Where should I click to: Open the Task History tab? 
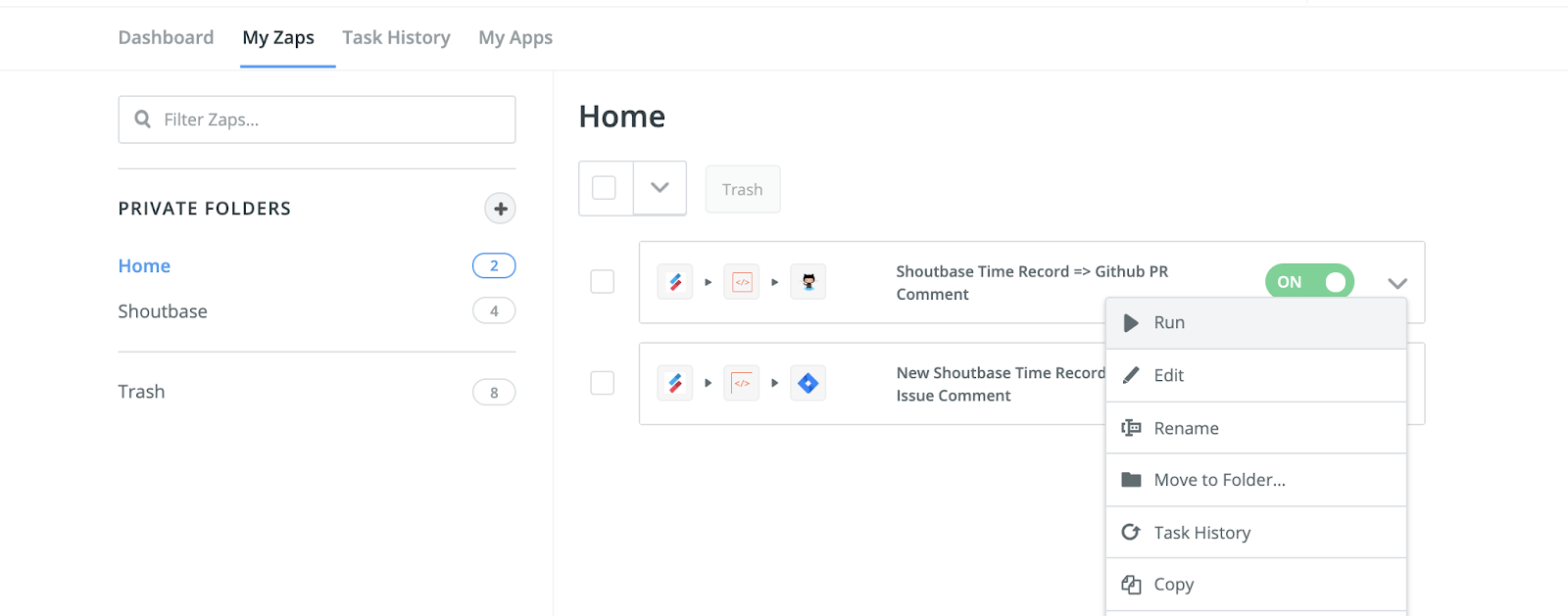(x=396, y=37)
